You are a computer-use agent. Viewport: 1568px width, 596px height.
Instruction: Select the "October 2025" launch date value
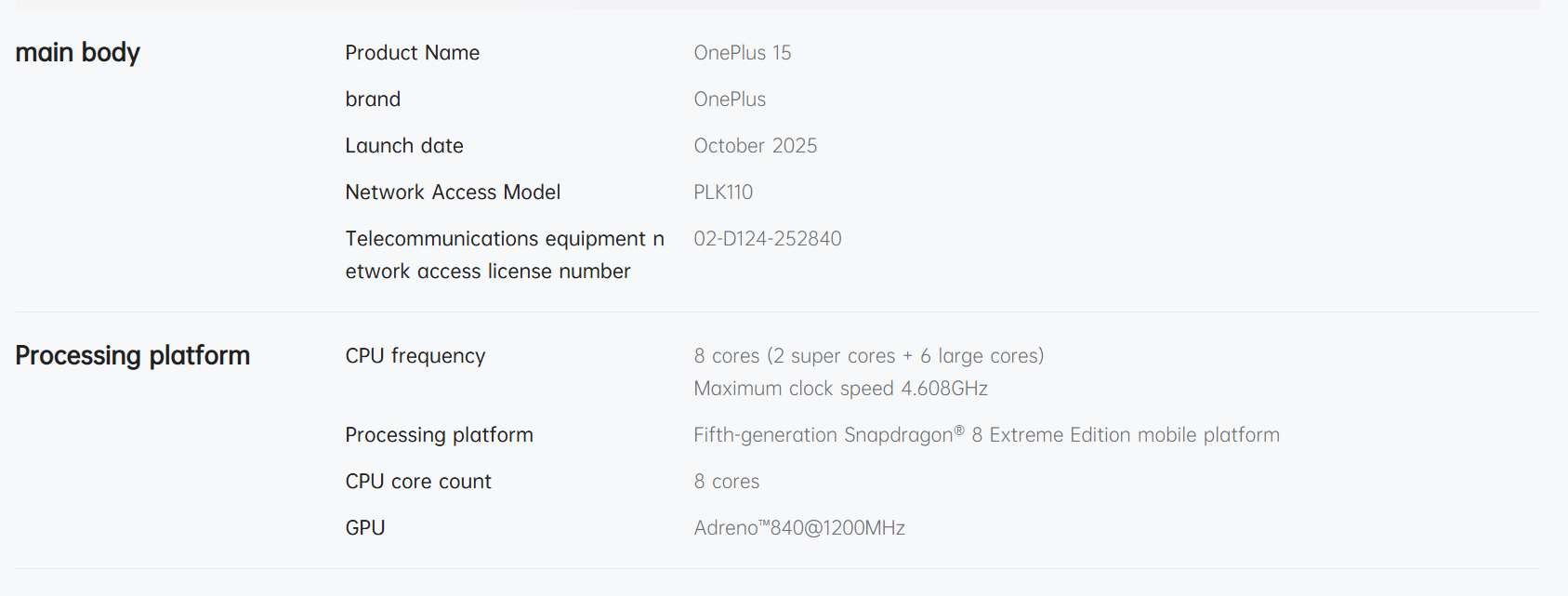755,146
